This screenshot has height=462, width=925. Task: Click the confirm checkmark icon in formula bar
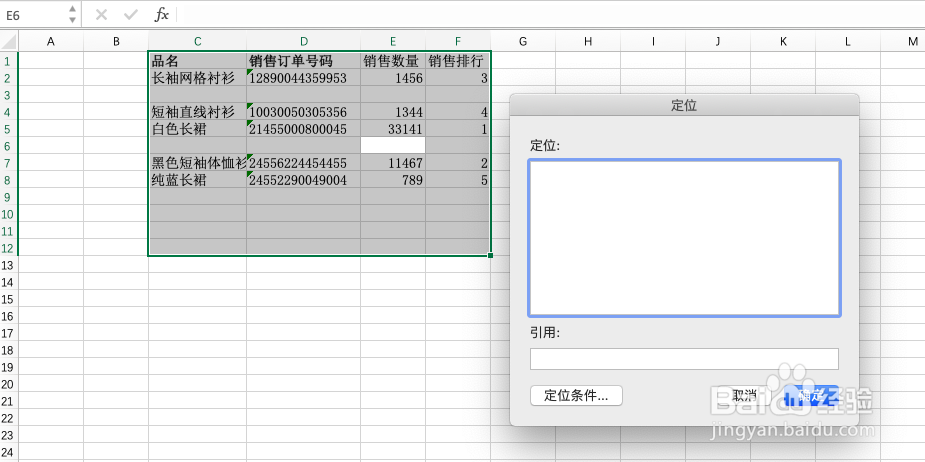130,15
